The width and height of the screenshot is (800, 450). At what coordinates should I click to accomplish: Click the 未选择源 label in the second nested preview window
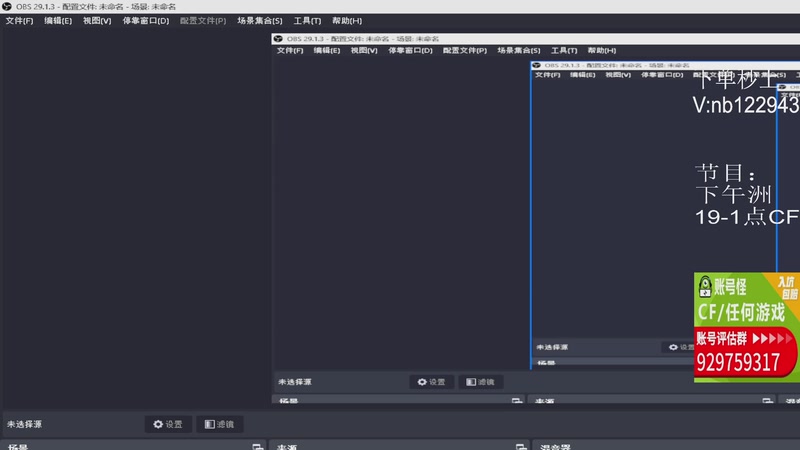(x=552, y=347)
